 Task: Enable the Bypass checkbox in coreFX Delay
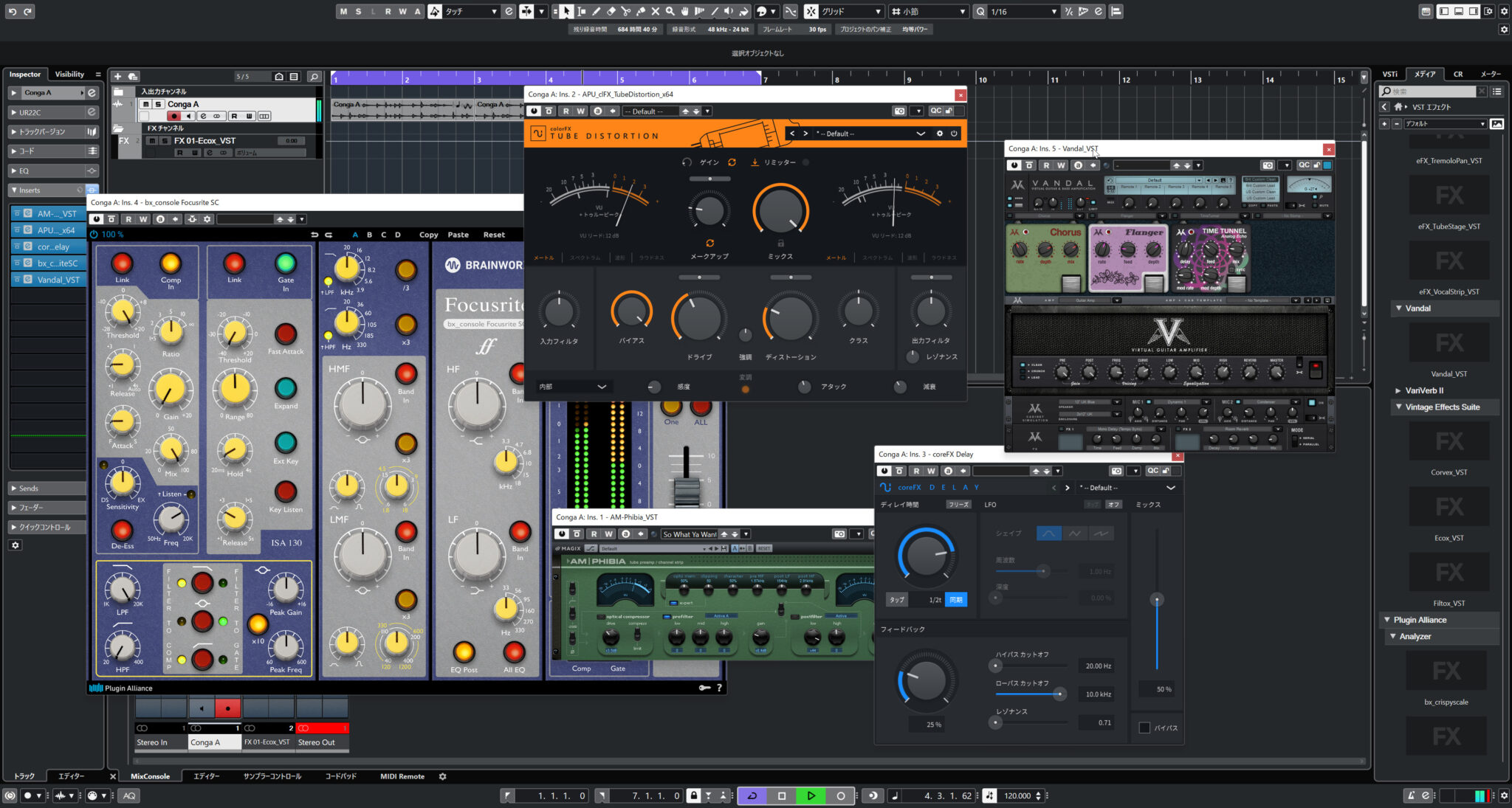(1144, 728)
